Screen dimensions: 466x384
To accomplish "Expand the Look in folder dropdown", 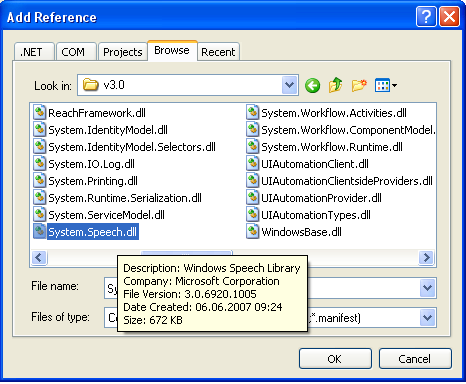I will pyautogui.click(x=290, y=85).
